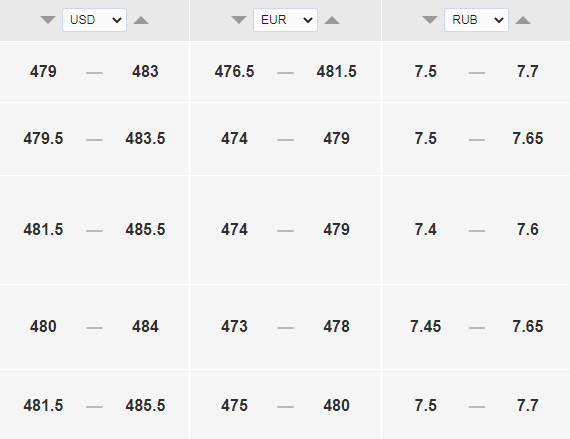This screenshot has height=439, width=570.
Task: Sort USD column descending with down arrow
Action: tap(48, 20)
